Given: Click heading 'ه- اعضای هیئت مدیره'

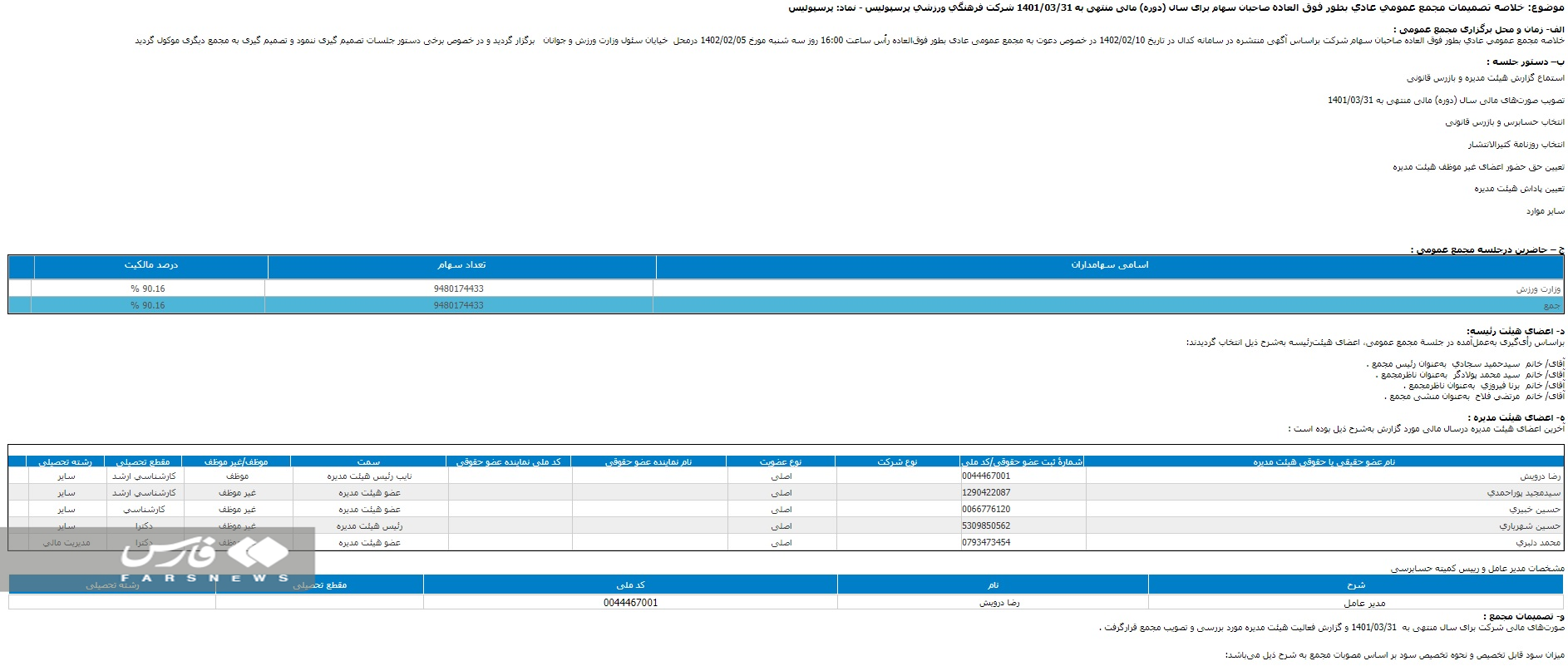Looking at the screenshot, I should (x=1516, y=417).
